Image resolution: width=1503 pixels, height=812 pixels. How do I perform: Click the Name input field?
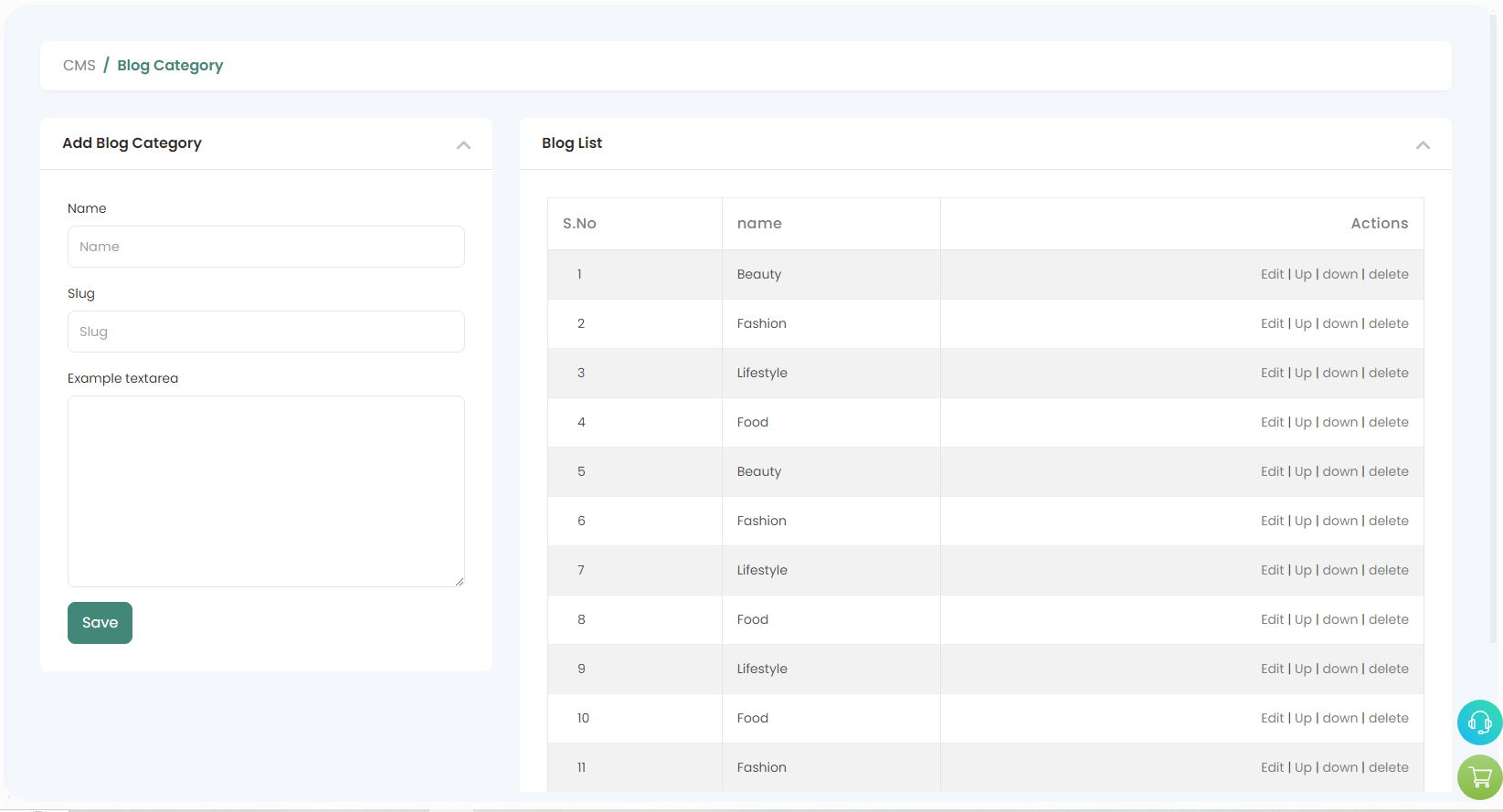tap(266, 247)
